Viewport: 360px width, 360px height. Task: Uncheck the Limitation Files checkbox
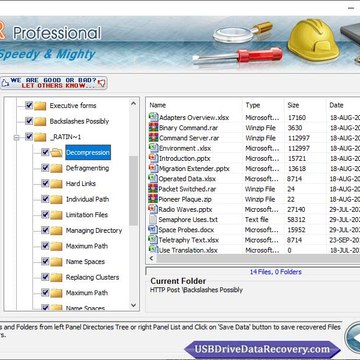pos(45,214)
